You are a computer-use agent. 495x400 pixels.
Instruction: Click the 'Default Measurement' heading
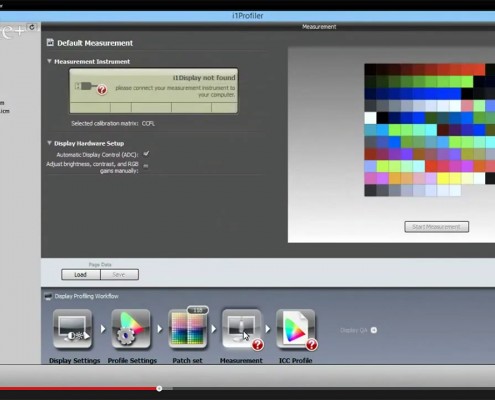(x=95, y=43)
